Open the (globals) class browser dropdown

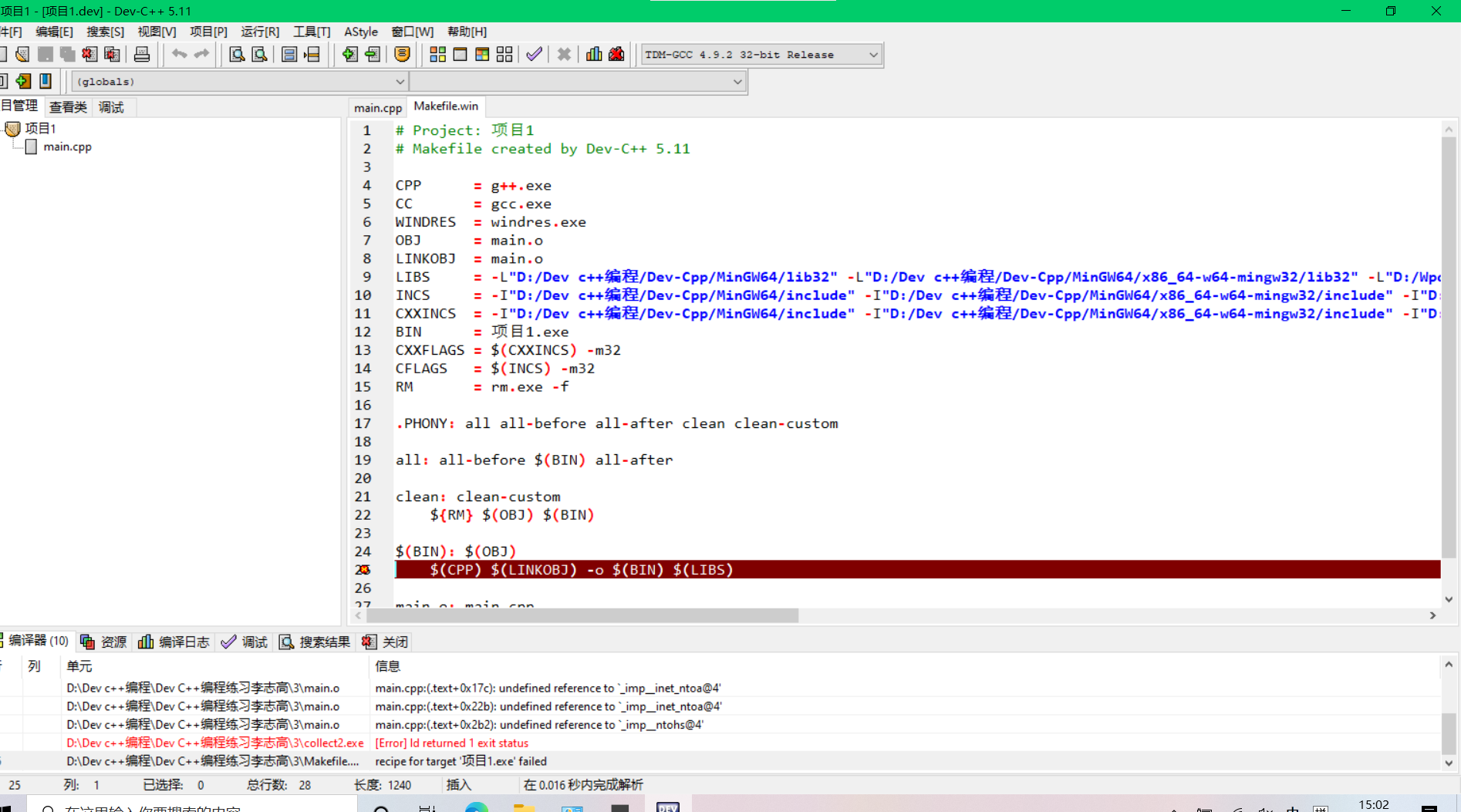[x=399, y=81]
